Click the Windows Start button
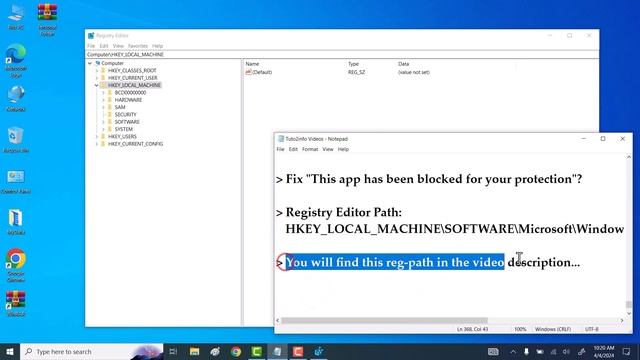 point(10,351)
